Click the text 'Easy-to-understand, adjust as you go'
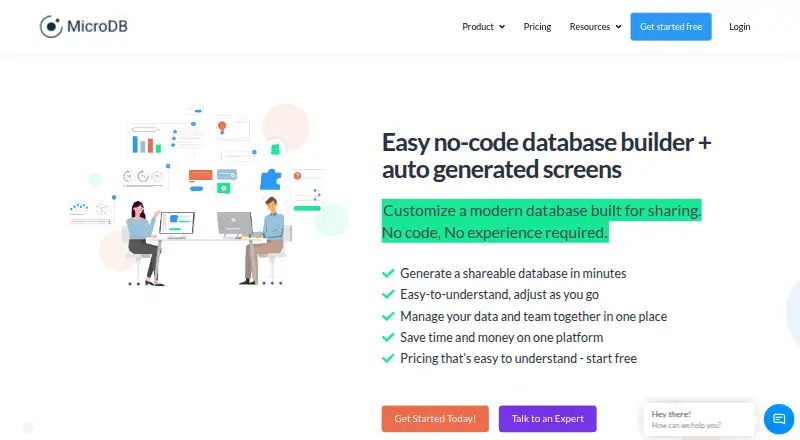Screen dimensions: 800x440 point(499,295)
